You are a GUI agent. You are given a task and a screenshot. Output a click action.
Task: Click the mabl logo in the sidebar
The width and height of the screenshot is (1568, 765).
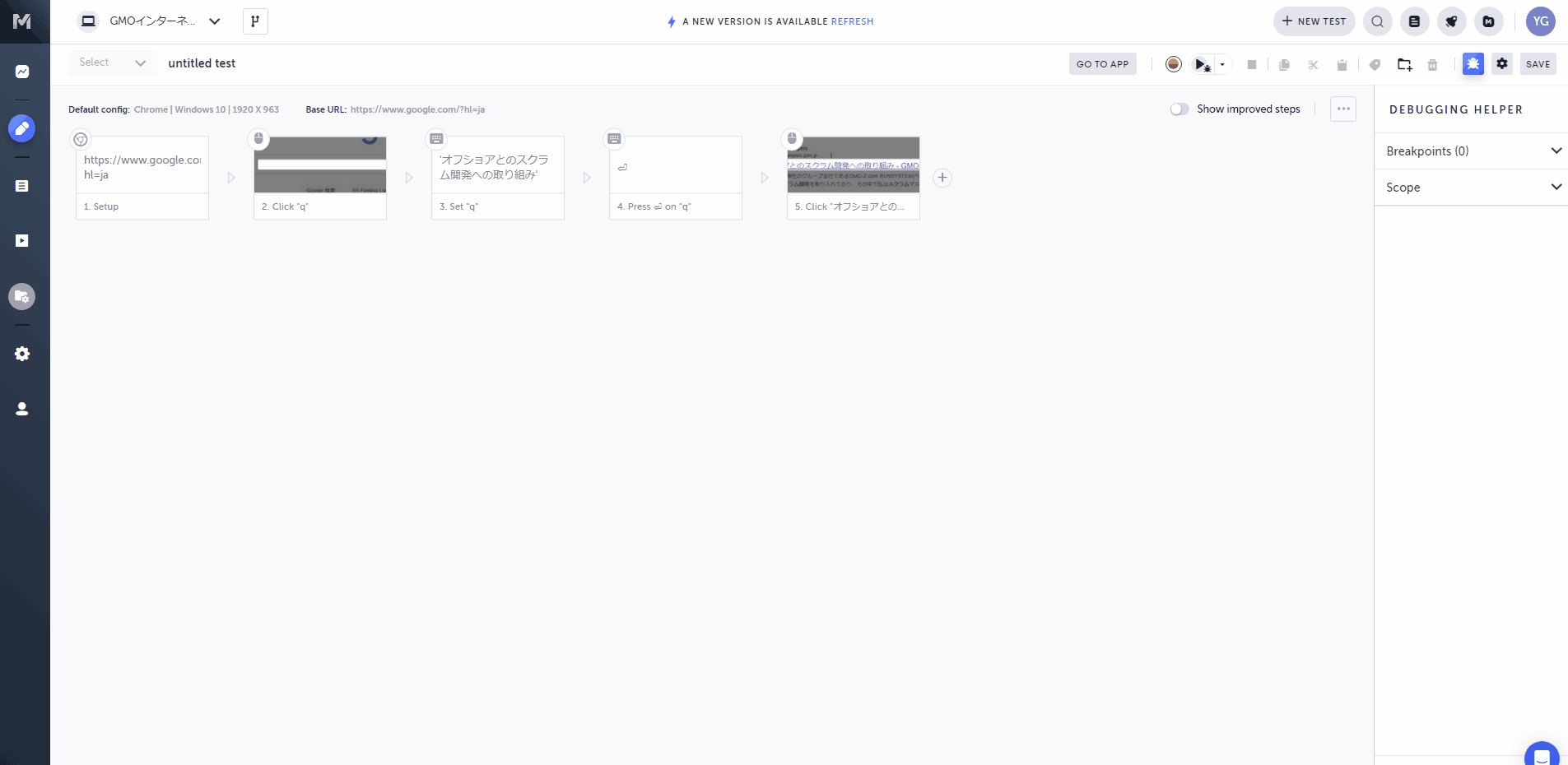click(x=22, y=21)
